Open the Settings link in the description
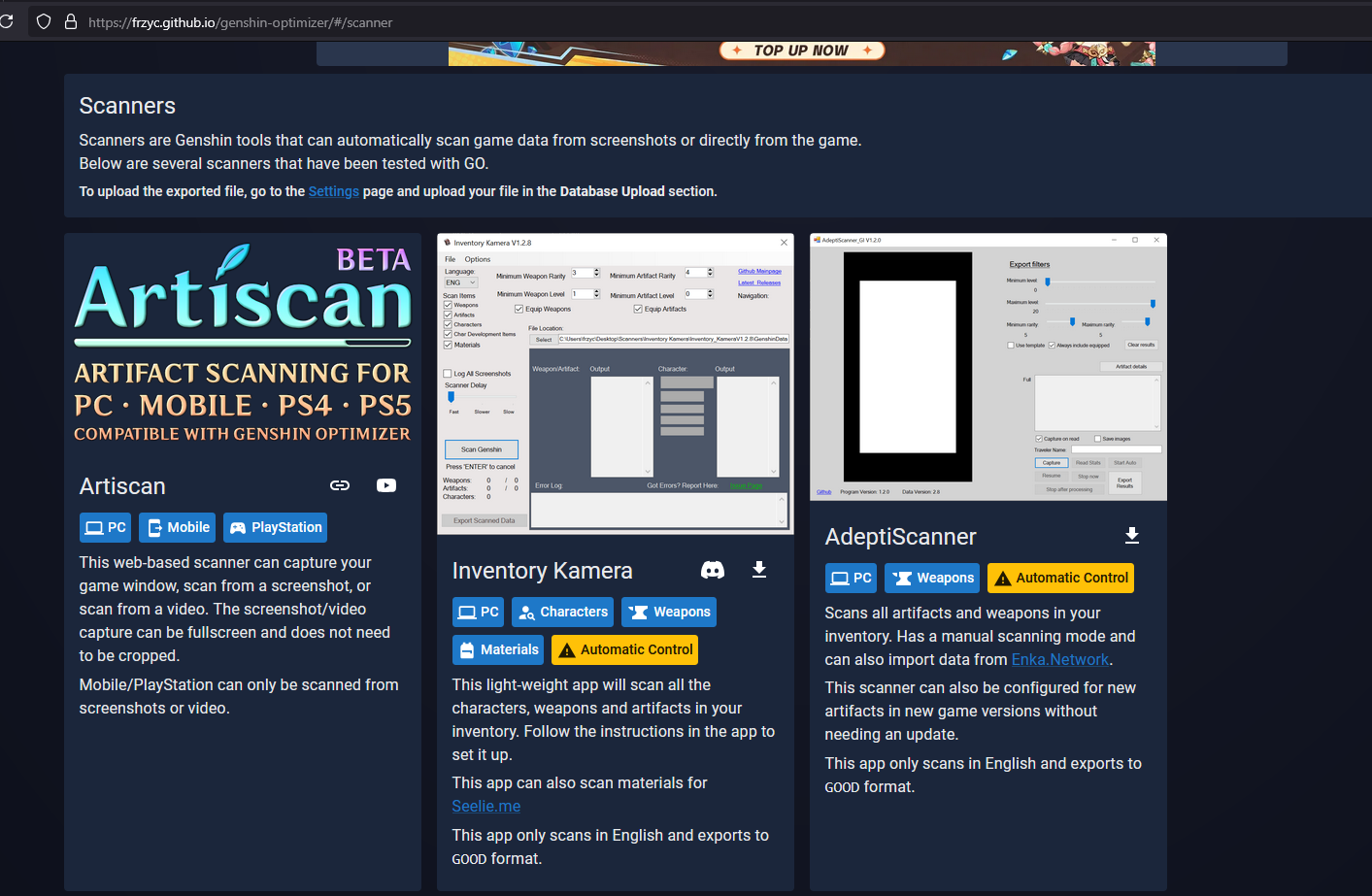The height and width of the screenshot is (896, 1372). (334, 191)
